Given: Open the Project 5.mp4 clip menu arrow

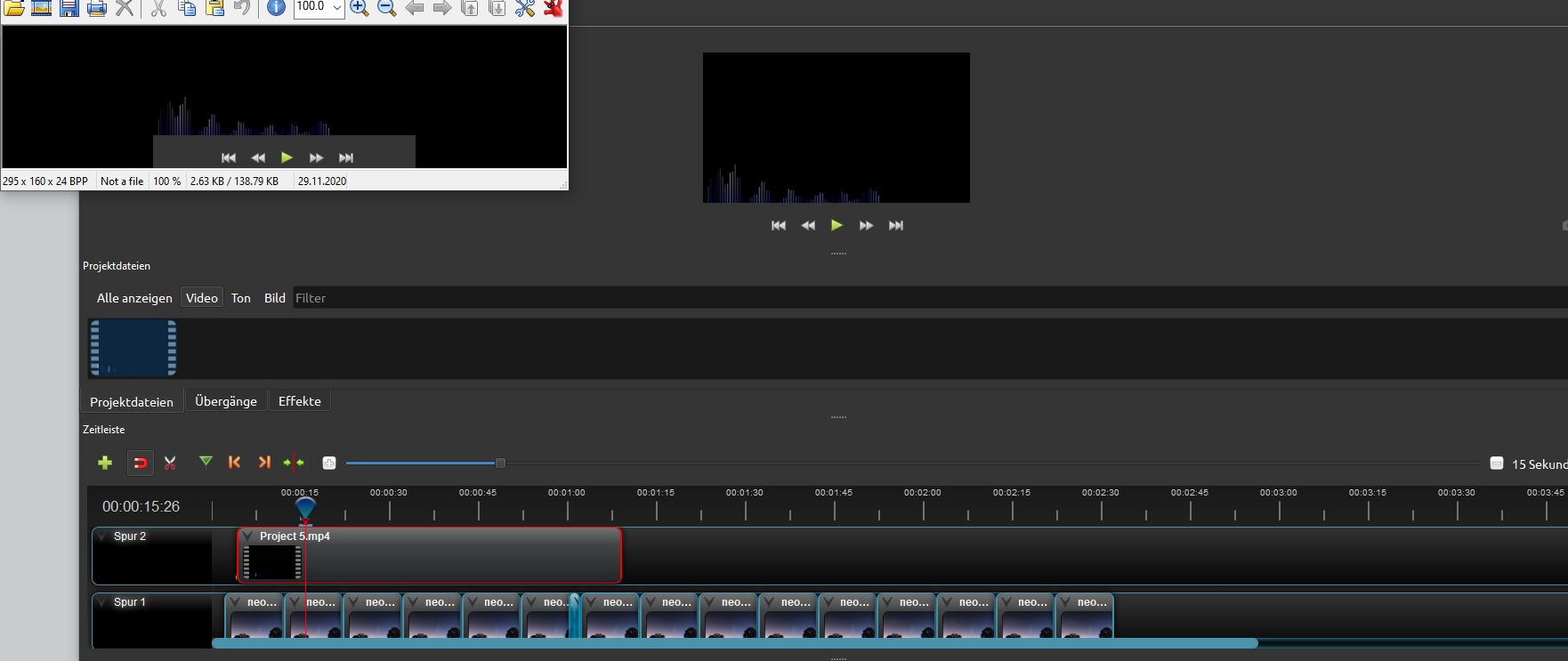Looking at the screenshot, I should (248, 536).
